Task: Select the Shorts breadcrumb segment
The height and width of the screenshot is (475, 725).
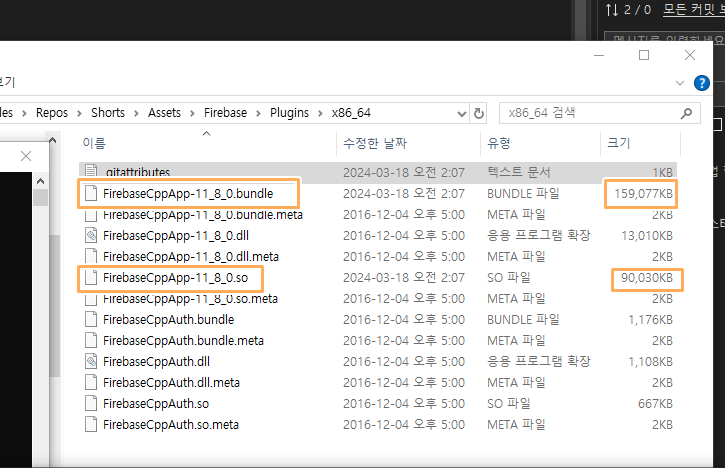Action: pos(108,113)
